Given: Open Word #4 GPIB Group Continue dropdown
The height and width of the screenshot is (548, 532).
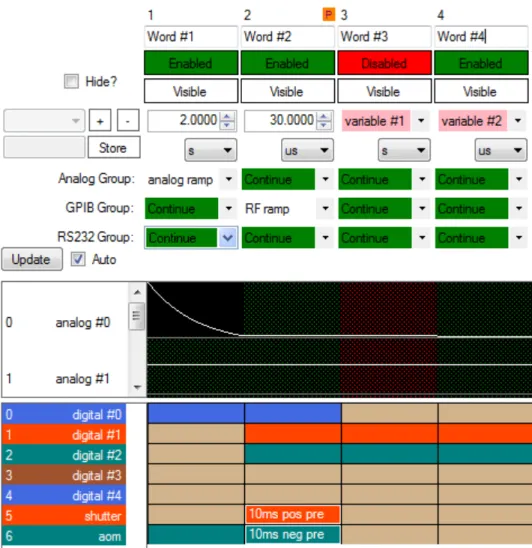Looking at the screenshot, I should pyautogui.click(x=519, y=209).
